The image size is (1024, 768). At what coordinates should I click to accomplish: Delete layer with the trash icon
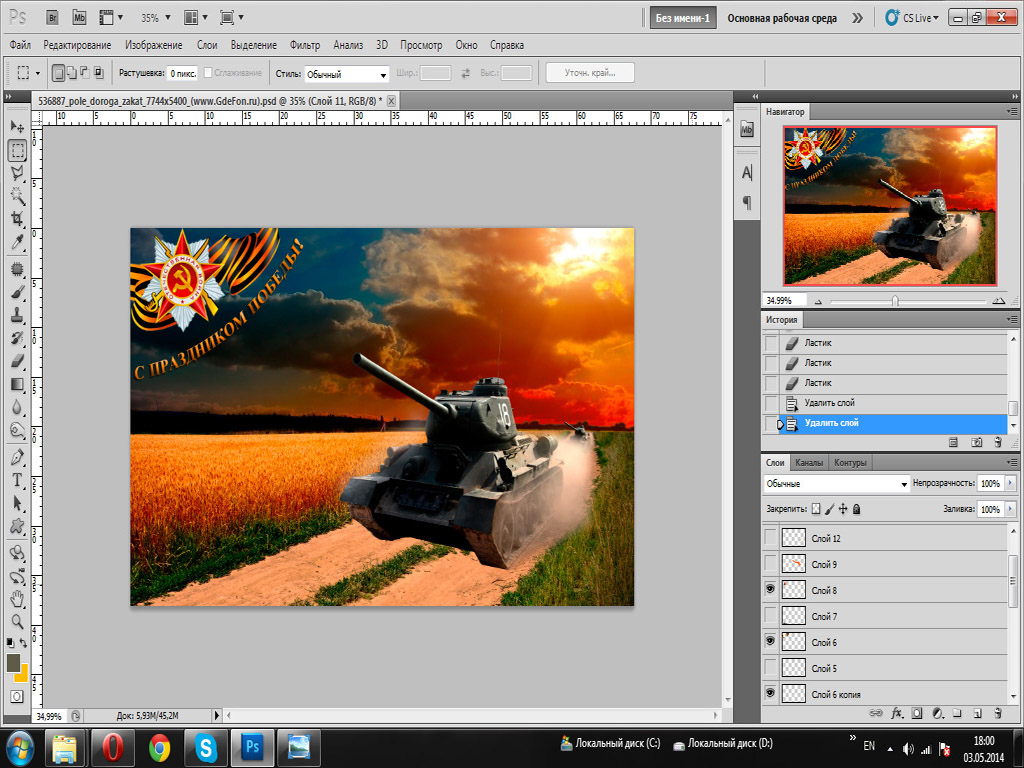(999, 714)
